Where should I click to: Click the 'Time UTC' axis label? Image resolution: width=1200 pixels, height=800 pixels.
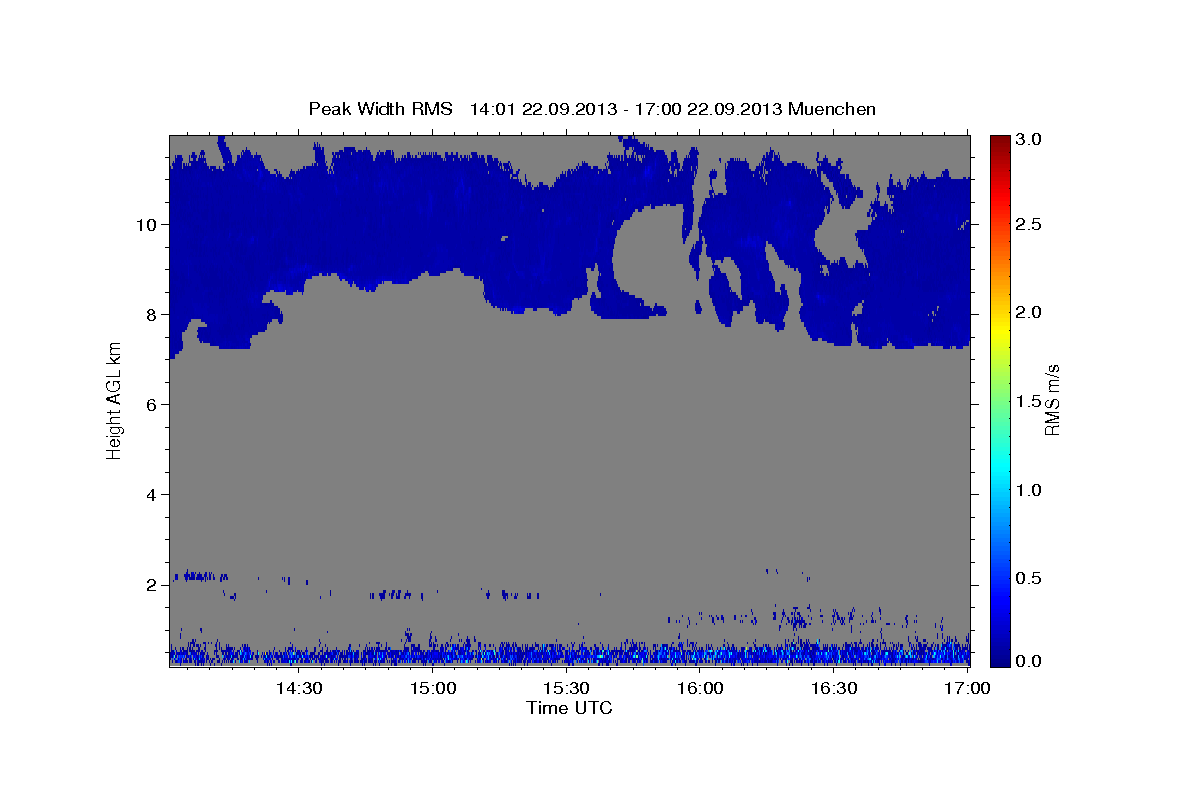pyautogui.click(x=569, y=708)
